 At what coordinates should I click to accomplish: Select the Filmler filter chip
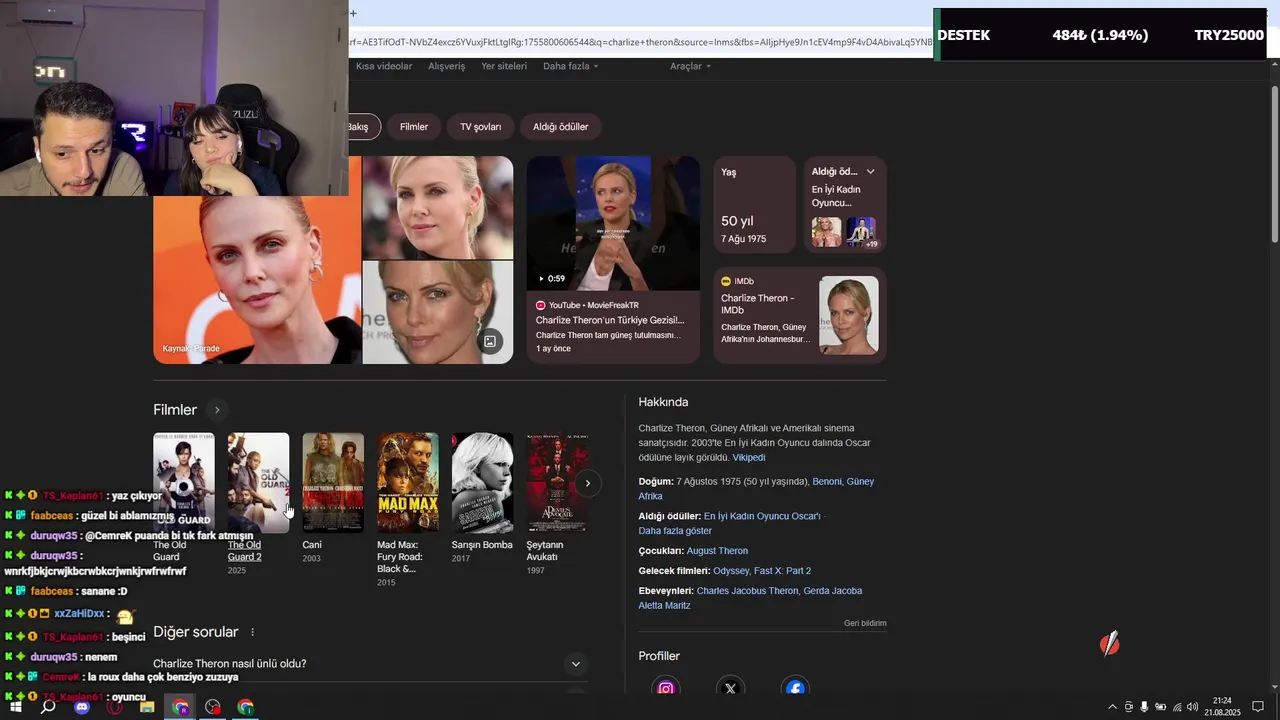(414, 127)
